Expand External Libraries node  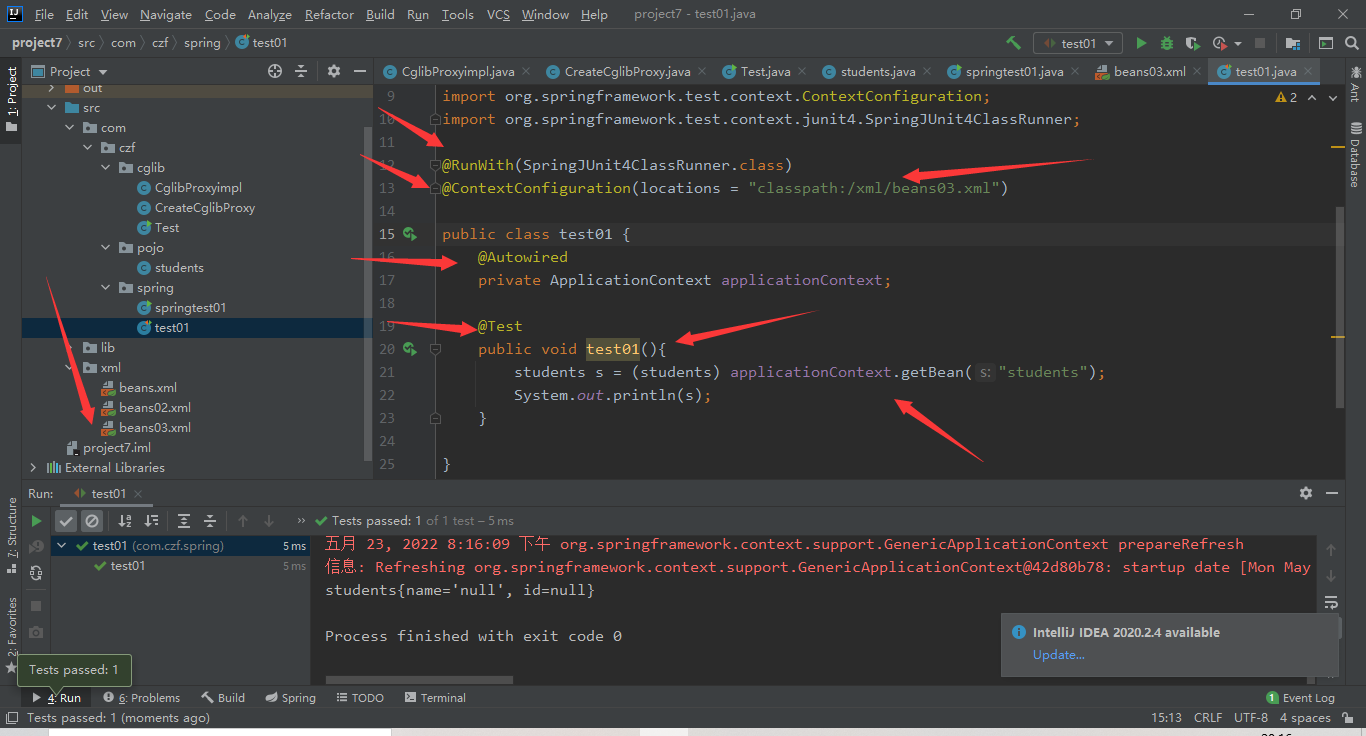point(33,468)
